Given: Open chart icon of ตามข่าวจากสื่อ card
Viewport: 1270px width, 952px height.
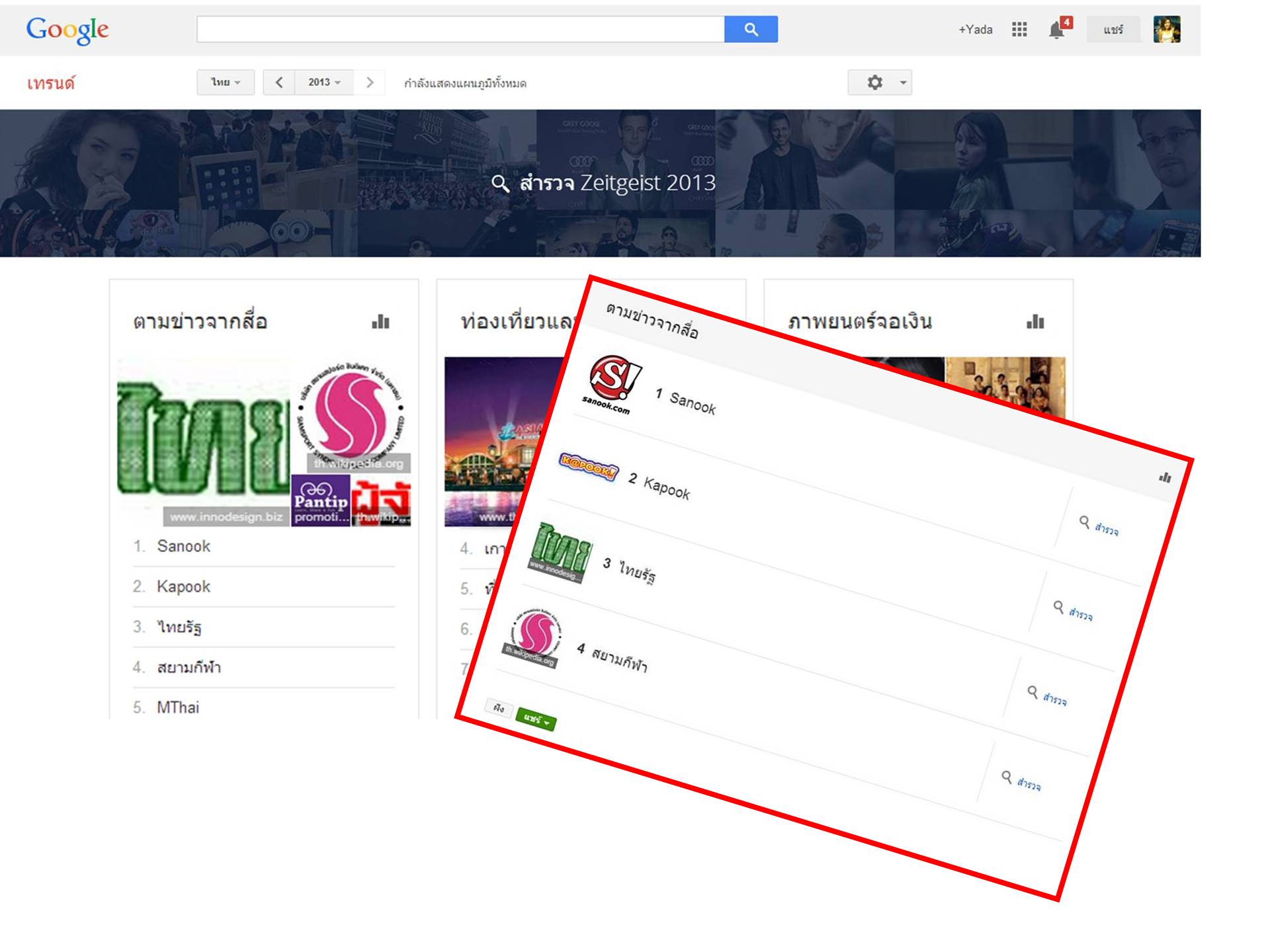Looking at the screenshot, I should [380, 322].
